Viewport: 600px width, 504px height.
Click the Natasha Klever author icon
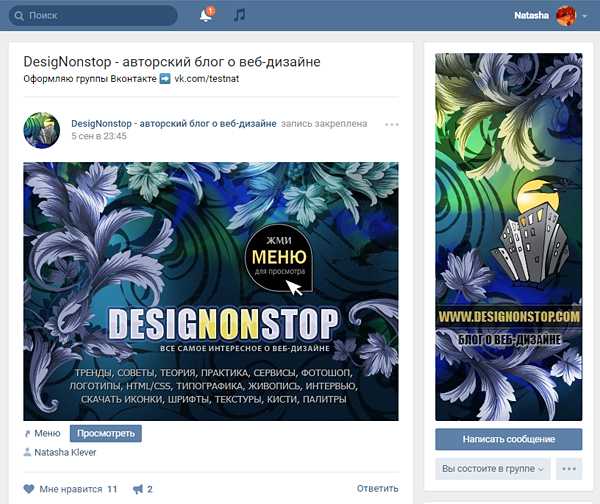pyautogui.click(x=27, y=452)
